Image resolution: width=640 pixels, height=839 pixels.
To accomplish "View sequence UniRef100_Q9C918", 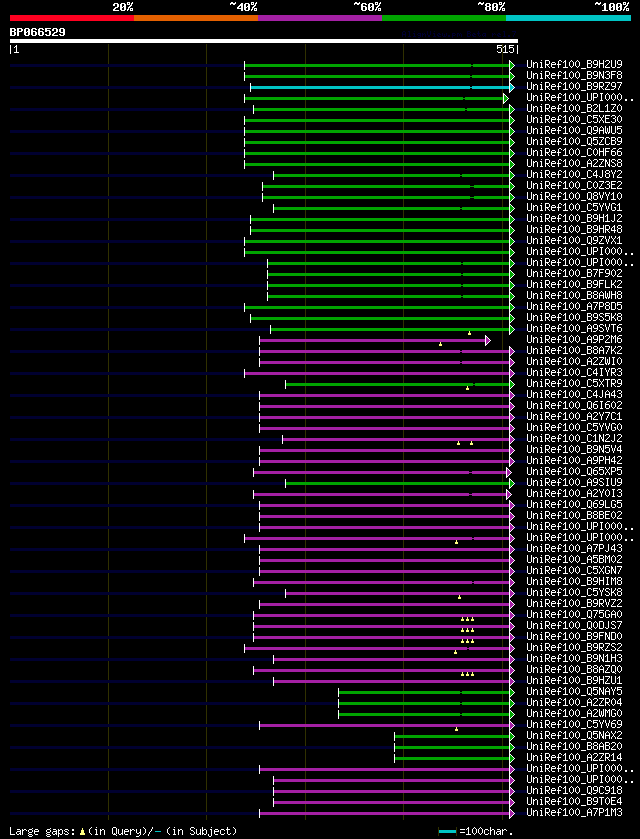I will tap(574, 792).
